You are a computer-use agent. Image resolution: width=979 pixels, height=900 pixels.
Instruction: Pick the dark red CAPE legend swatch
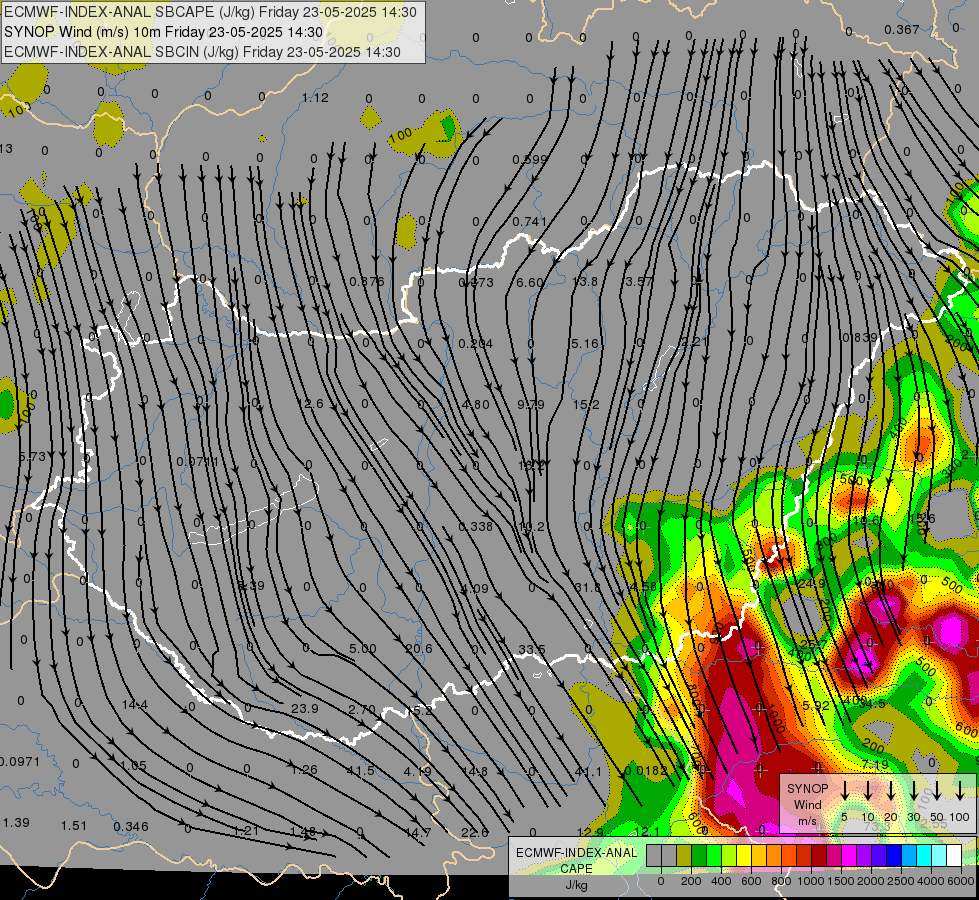(x=819, y=855)
